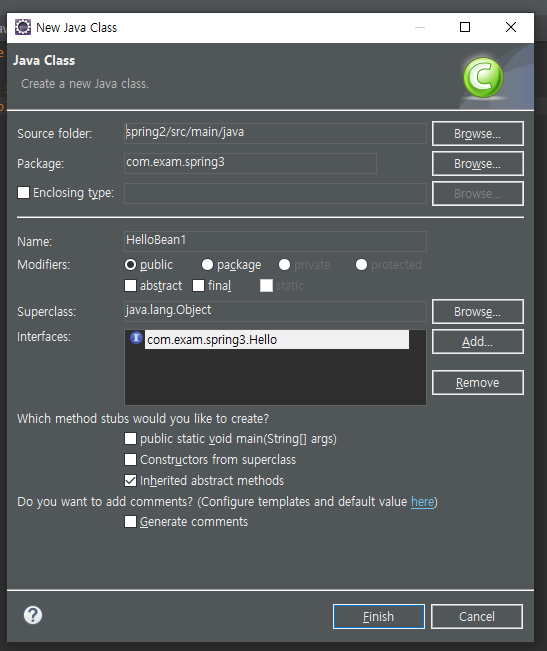Check the final modifier checkbox
The image size is (547, 651).
coord(198,286)
